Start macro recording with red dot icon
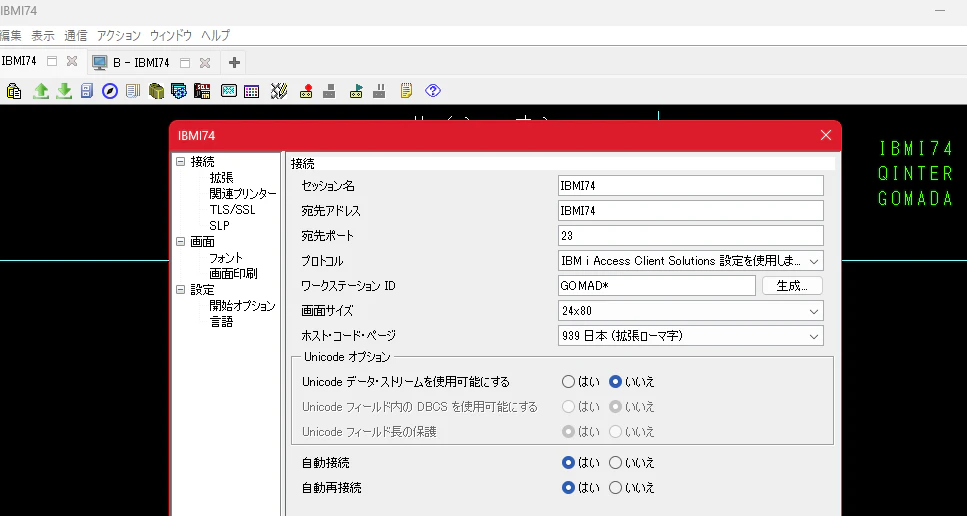The width and height of the screenshot is (967, 516). pyautogui.click(x=306, y=91)
